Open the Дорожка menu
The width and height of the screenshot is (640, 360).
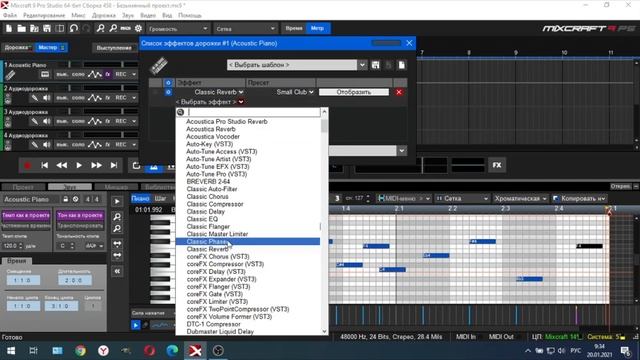[x=104, y=16]
